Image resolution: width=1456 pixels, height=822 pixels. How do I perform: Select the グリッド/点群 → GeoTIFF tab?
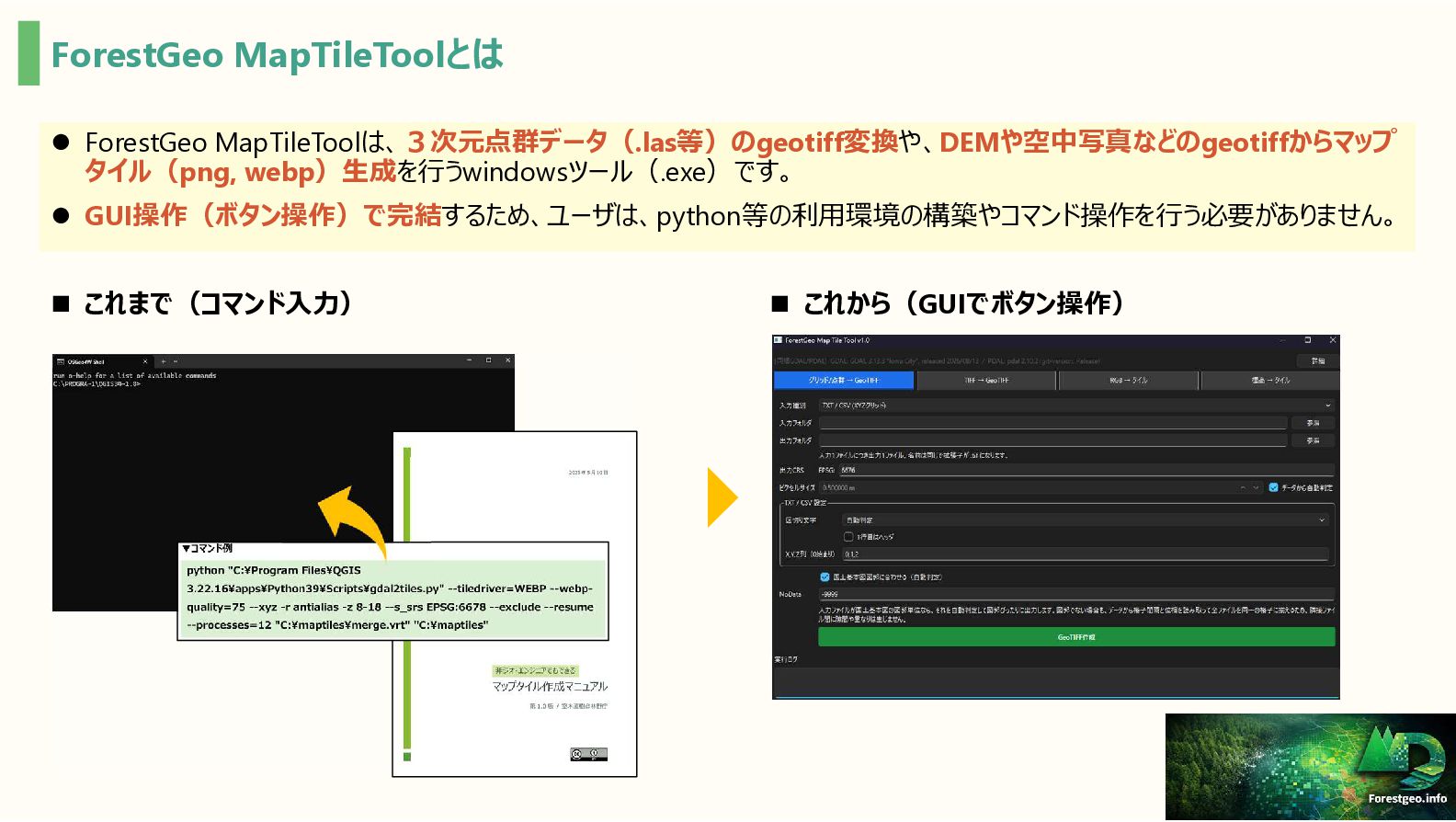(844, 380)
